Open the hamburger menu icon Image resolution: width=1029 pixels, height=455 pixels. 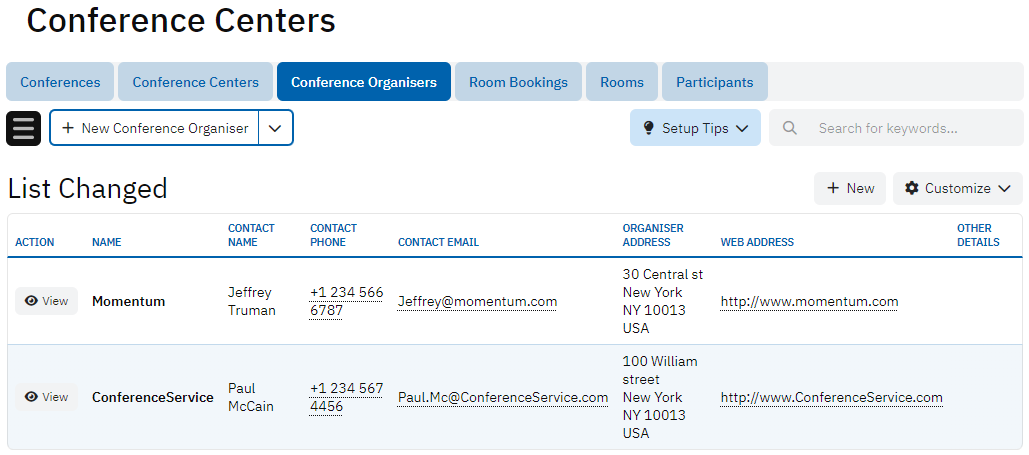click(24, 128)
